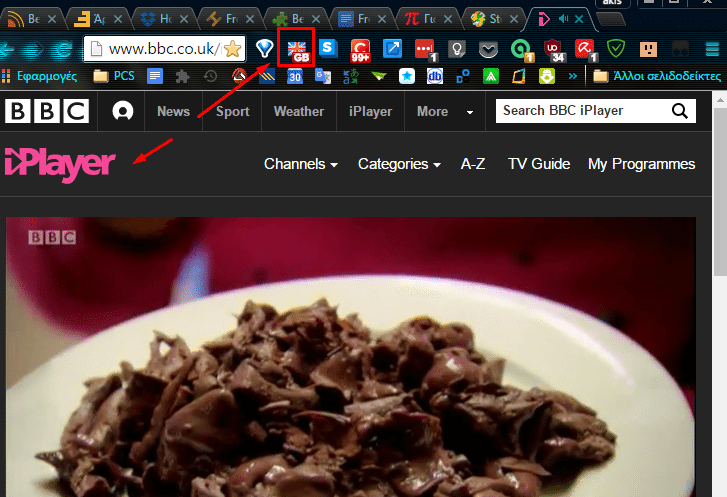The image size is (727, 497).
Task: Open the Εφαρμογές apps shortcut
Action: pos(39,76)
